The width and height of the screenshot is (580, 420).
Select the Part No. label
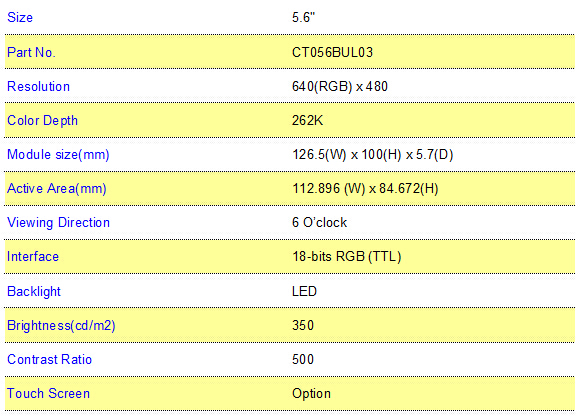31,53
